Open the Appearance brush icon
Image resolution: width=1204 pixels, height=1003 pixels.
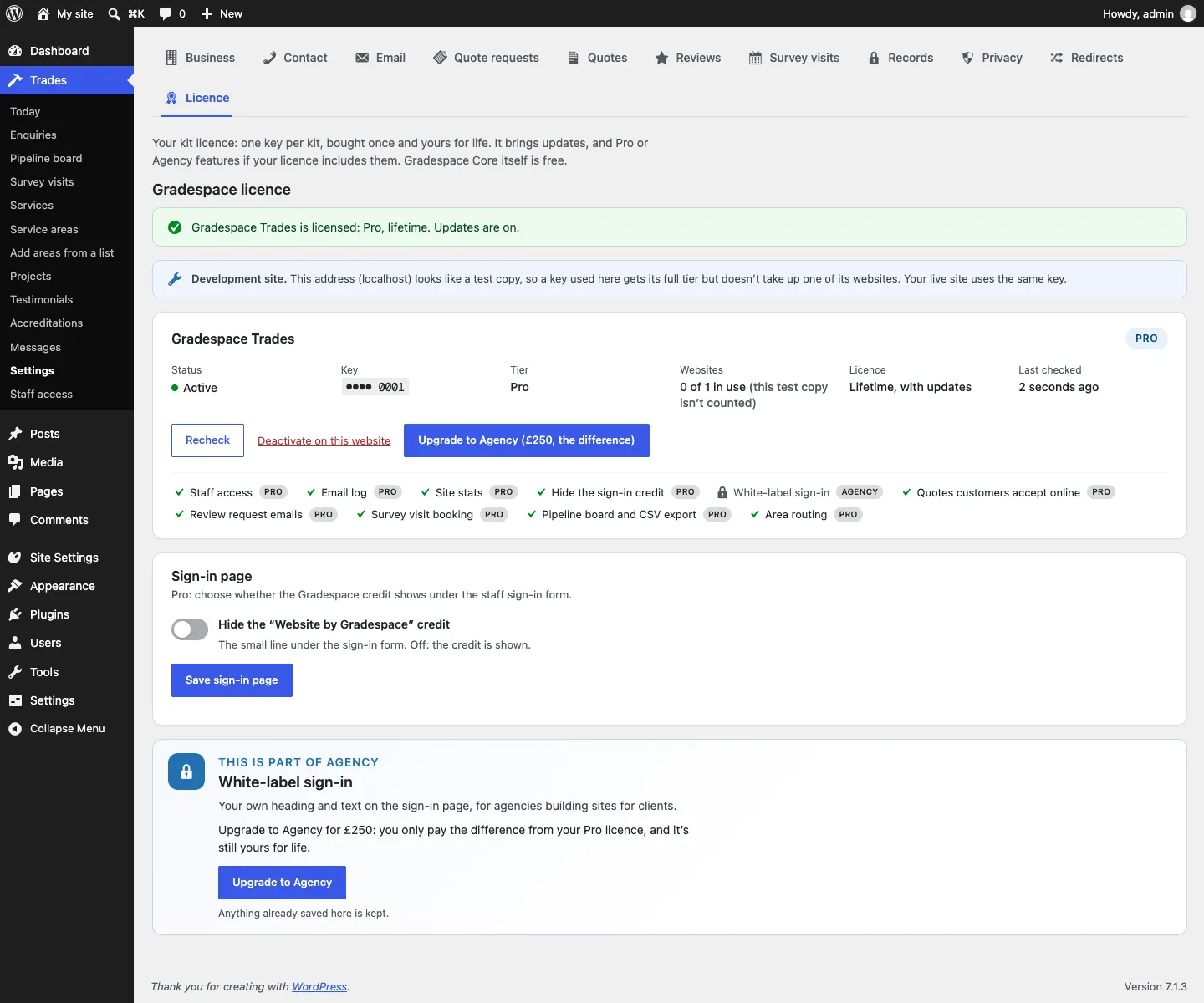[15, 586]
